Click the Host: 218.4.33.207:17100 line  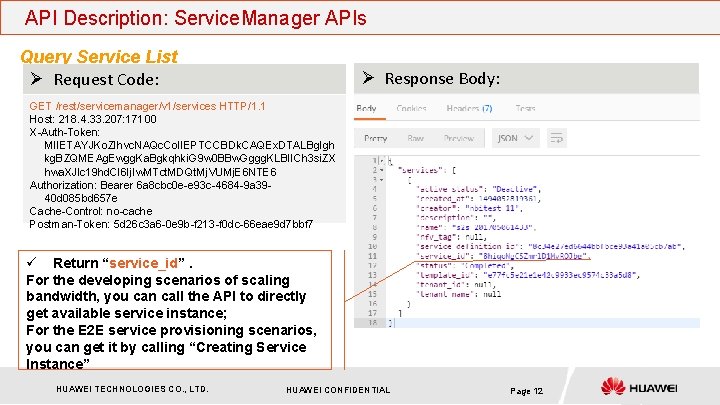coord(93,119)
